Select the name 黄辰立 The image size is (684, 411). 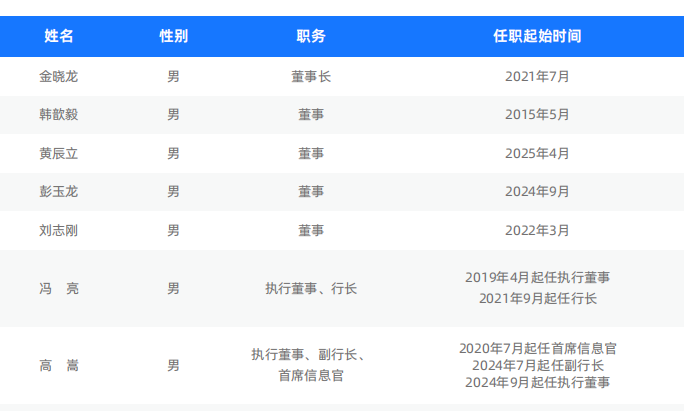point(58,153)
